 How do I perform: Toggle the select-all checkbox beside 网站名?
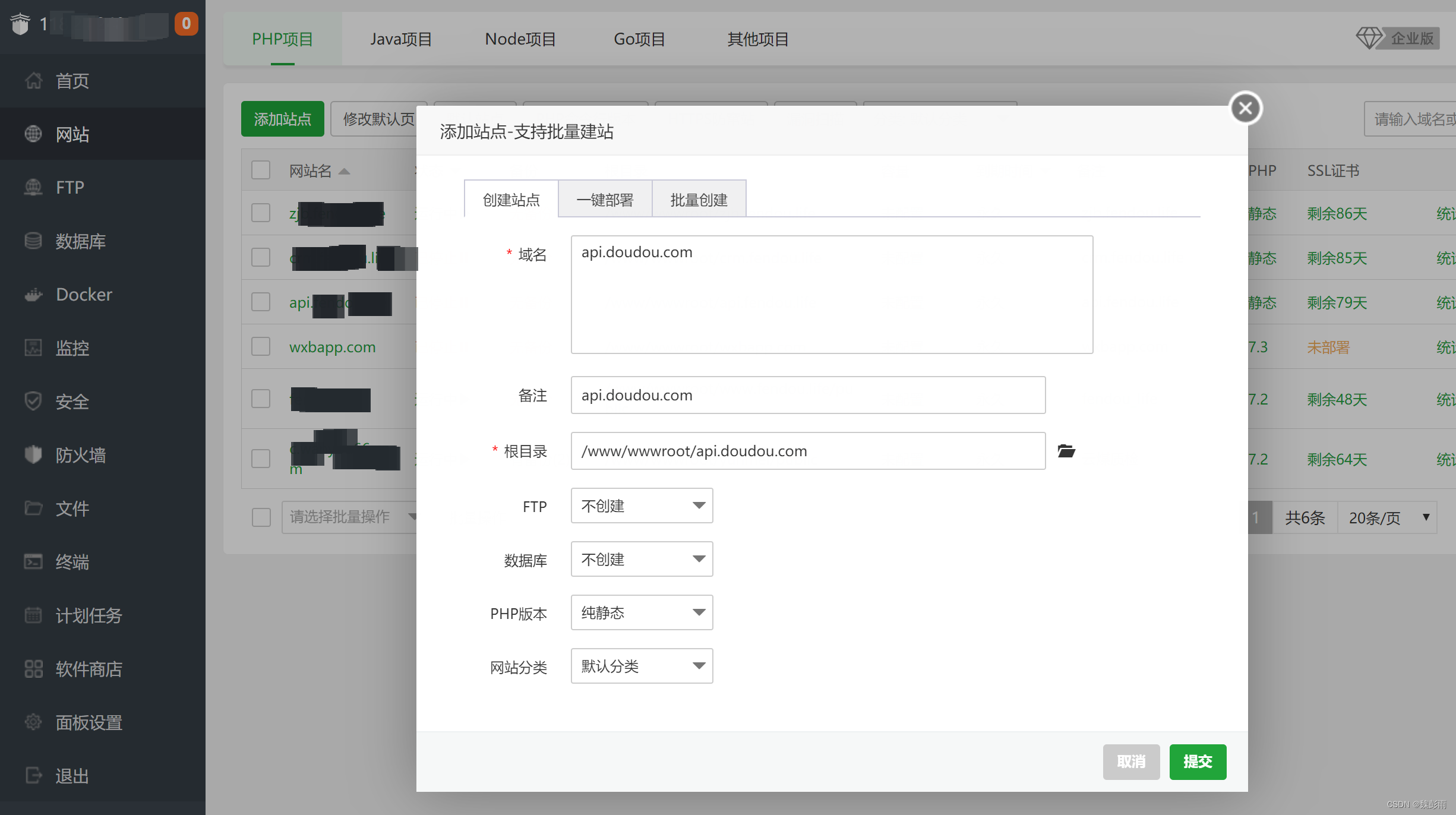(x=261, y=170)
